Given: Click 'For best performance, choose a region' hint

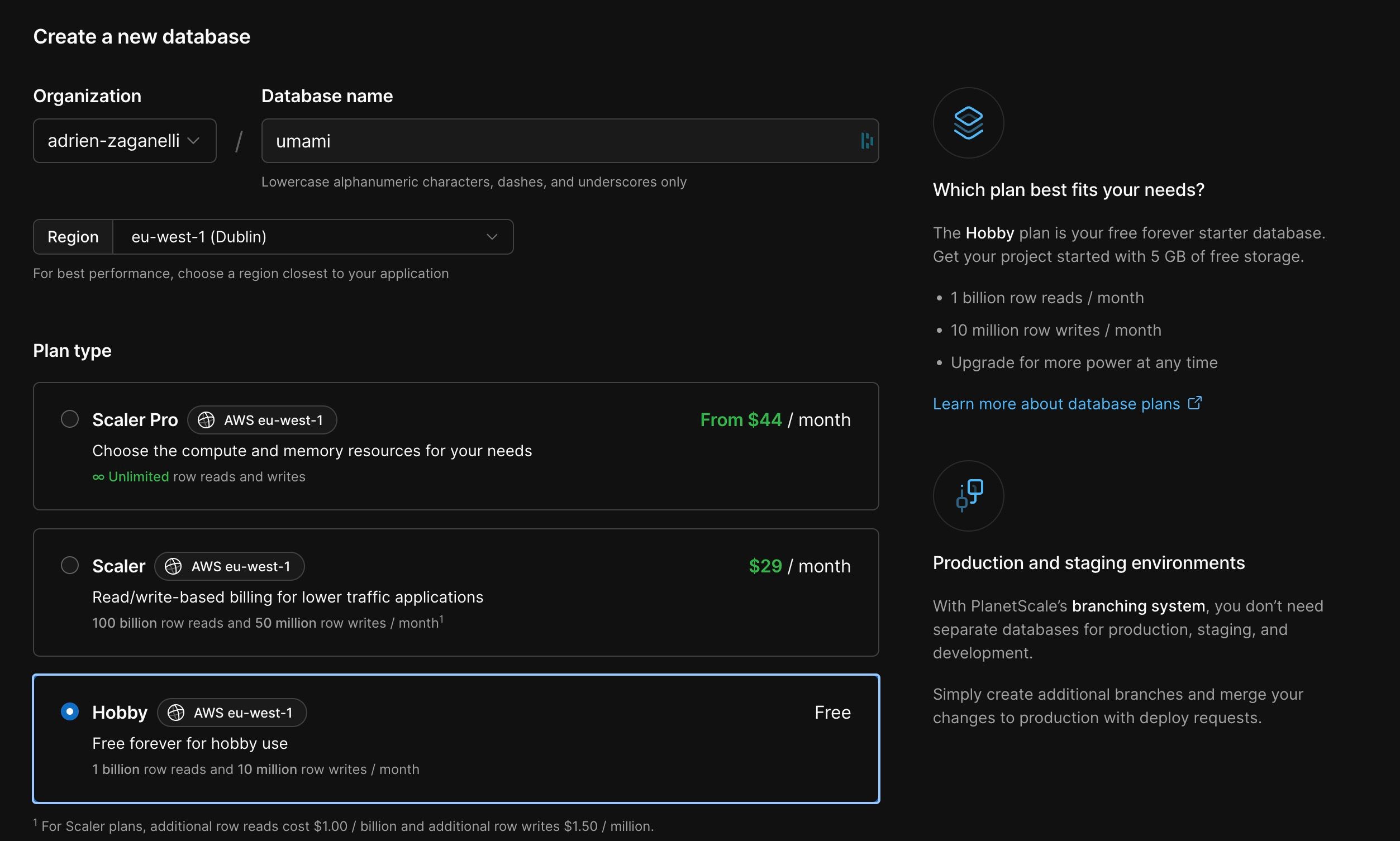Looking at the screenshot, I should 241,274.
